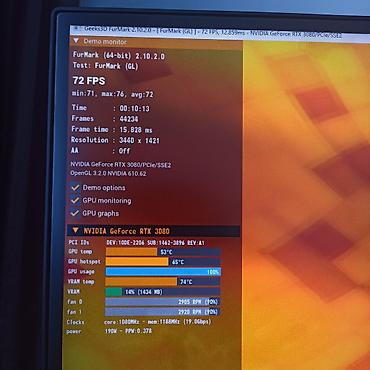Uncheck the GPU graphs checkbox

75,213
